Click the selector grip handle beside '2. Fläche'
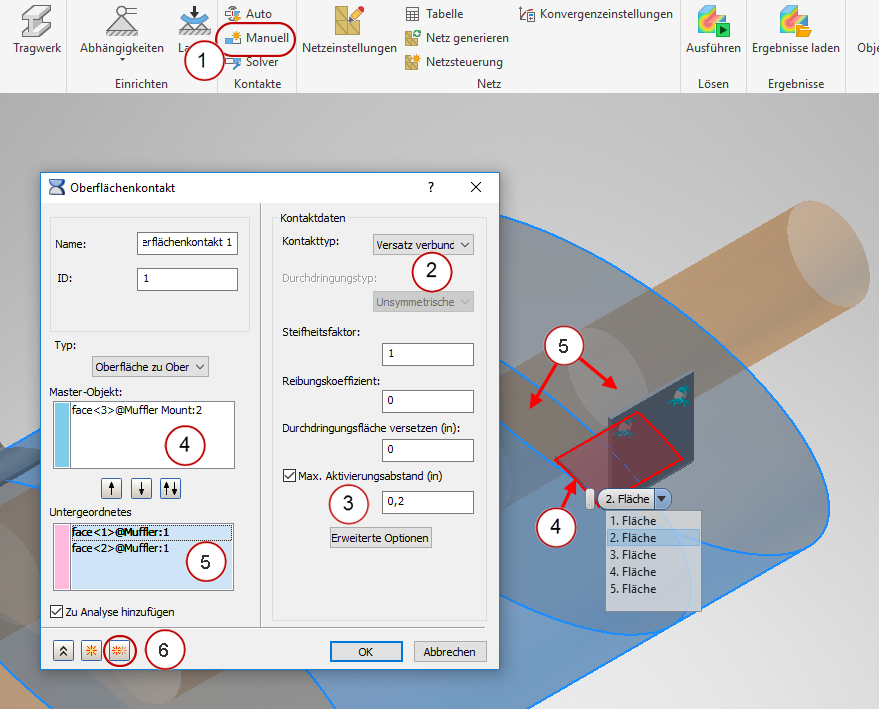 [590, 499]
